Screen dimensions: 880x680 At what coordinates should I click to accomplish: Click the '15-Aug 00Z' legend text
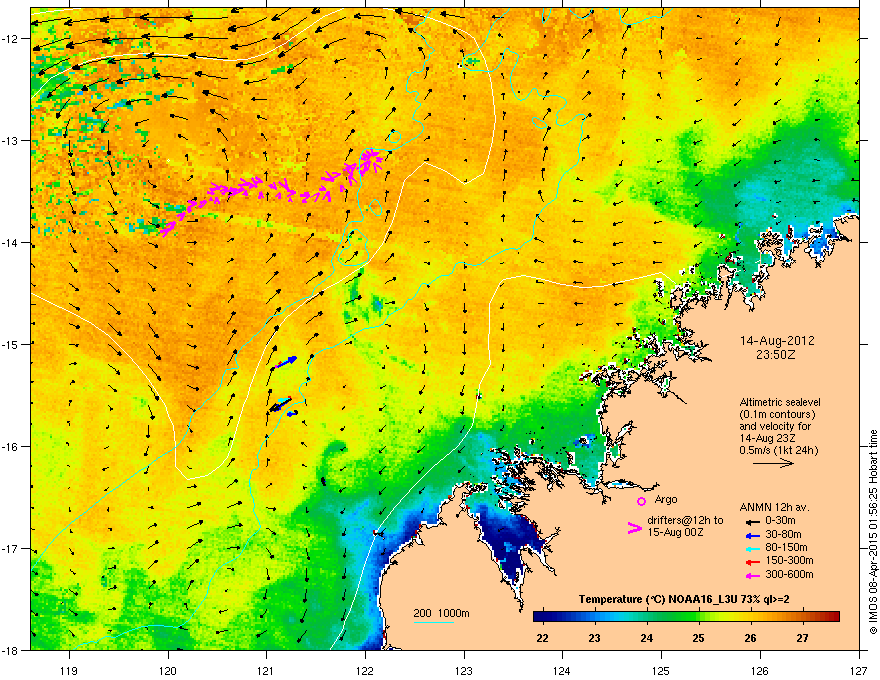(675, 532)
